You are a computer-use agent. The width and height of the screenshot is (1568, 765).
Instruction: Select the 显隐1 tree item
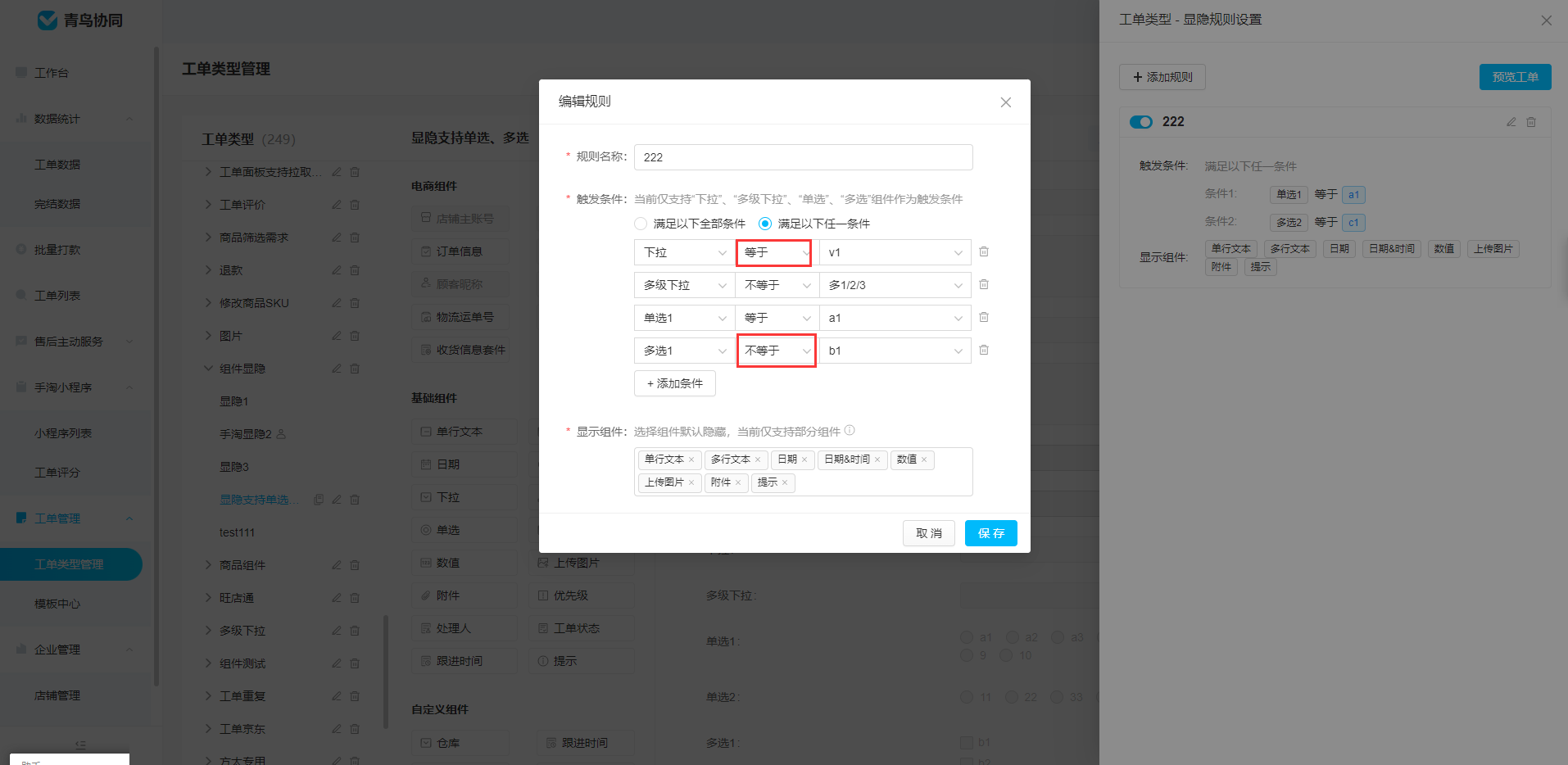pos(234,401)
